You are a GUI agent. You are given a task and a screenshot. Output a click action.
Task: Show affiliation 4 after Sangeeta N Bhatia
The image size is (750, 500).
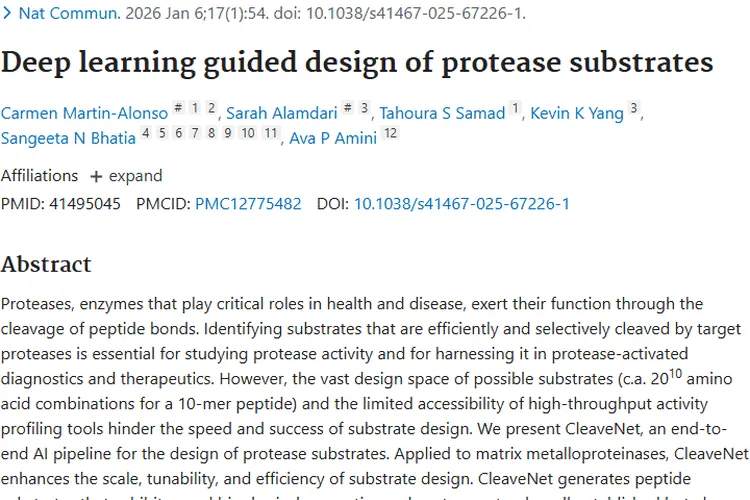coord(146,134)
